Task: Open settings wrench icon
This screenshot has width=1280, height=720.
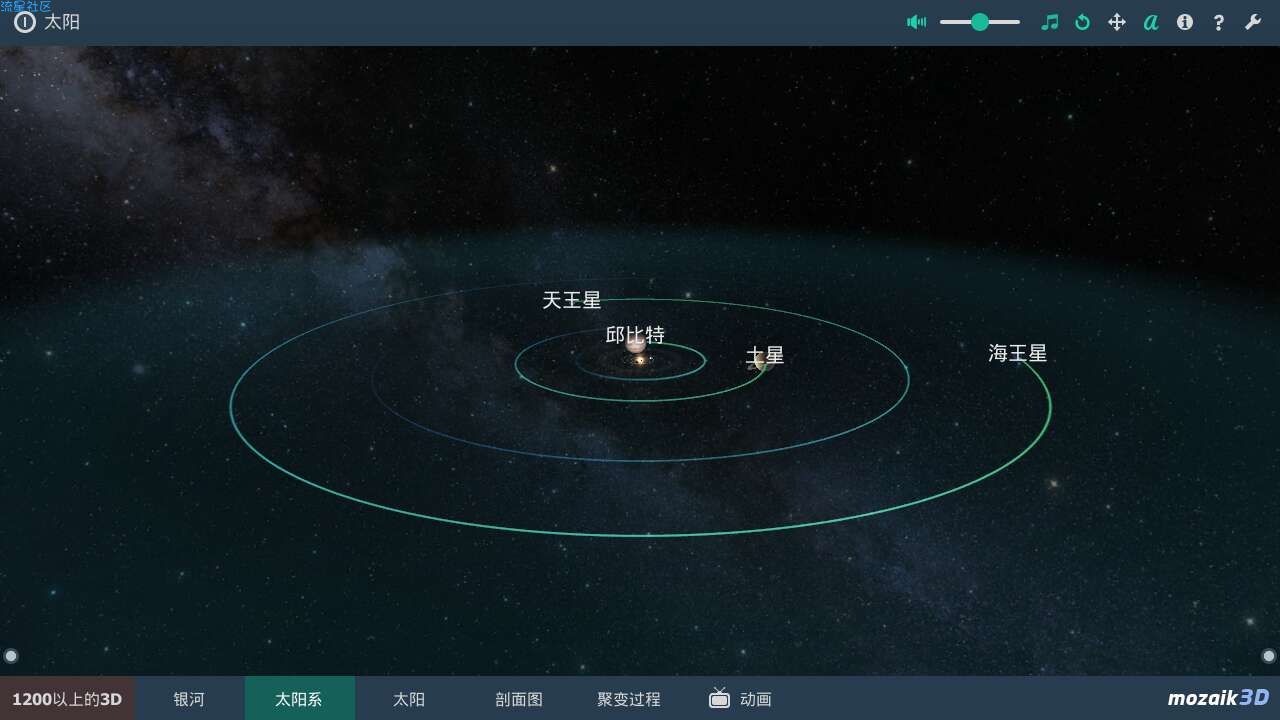Action: (1253, 22)
